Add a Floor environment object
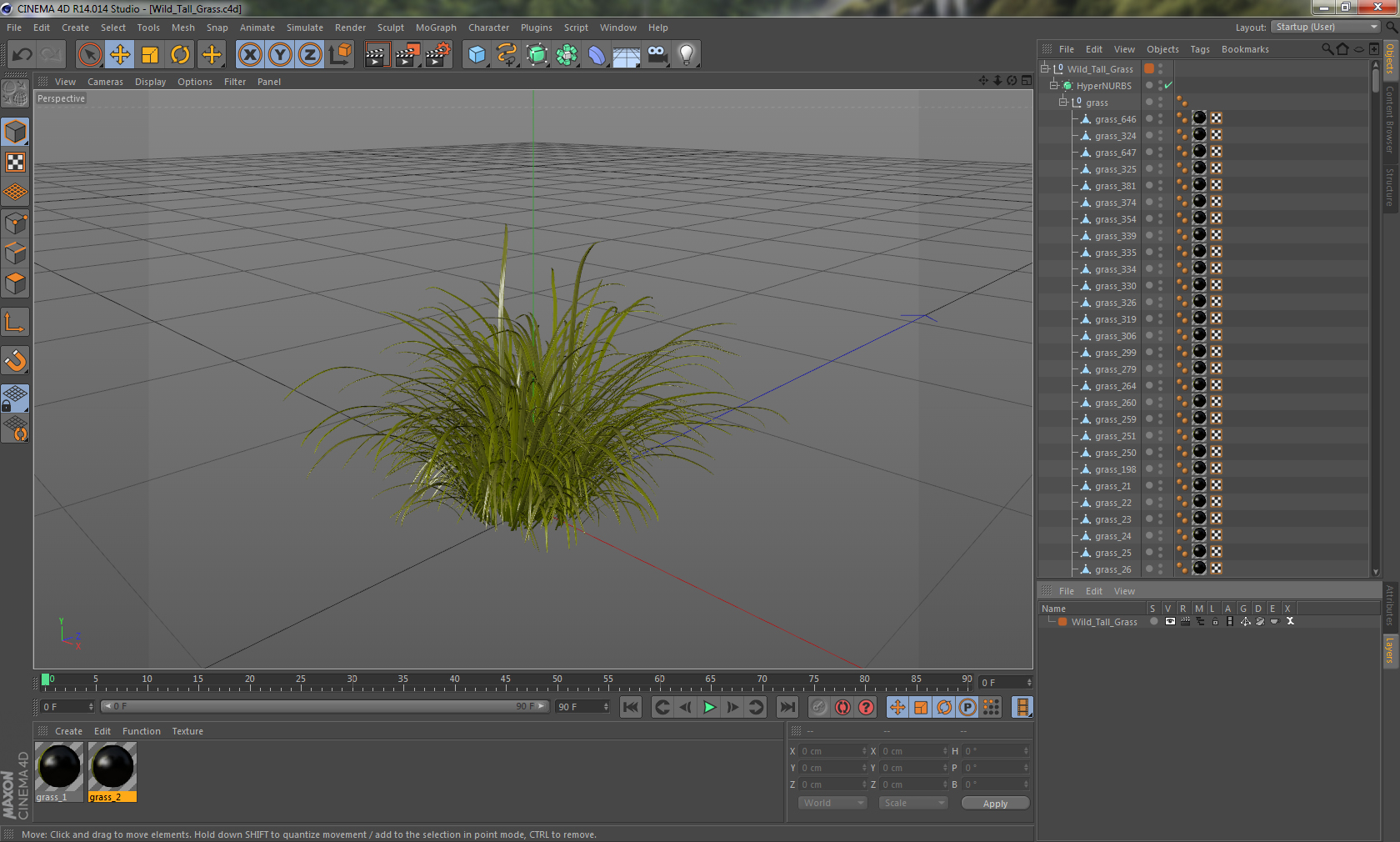The image size is (1400, 842). 627,55
